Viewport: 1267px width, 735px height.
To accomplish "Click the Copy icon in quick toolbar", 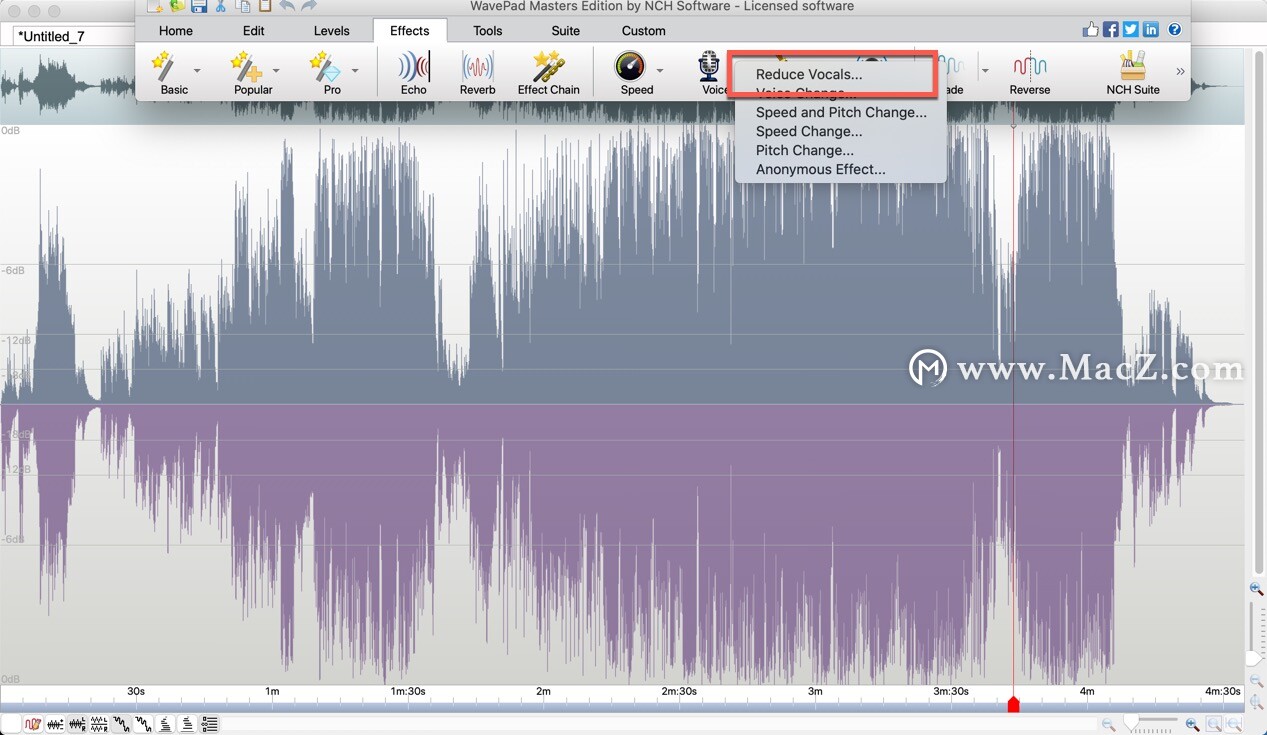I will (243, 6).
